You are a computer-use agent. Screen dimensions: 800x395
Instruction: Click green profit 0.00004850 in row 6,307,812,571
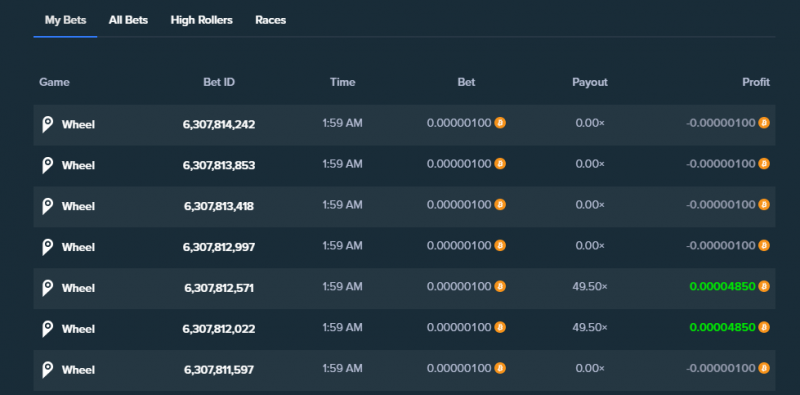click(722, 286)
